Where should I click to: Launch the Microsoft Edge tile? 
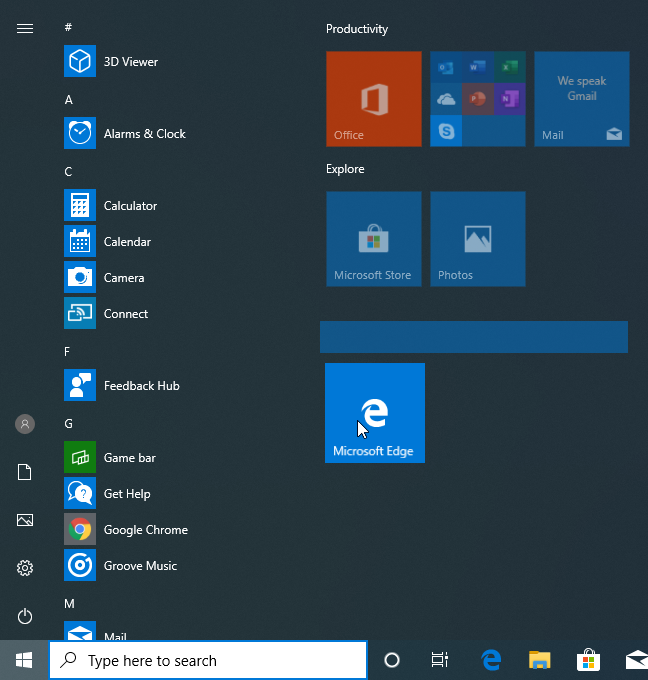tap(375, 413)
